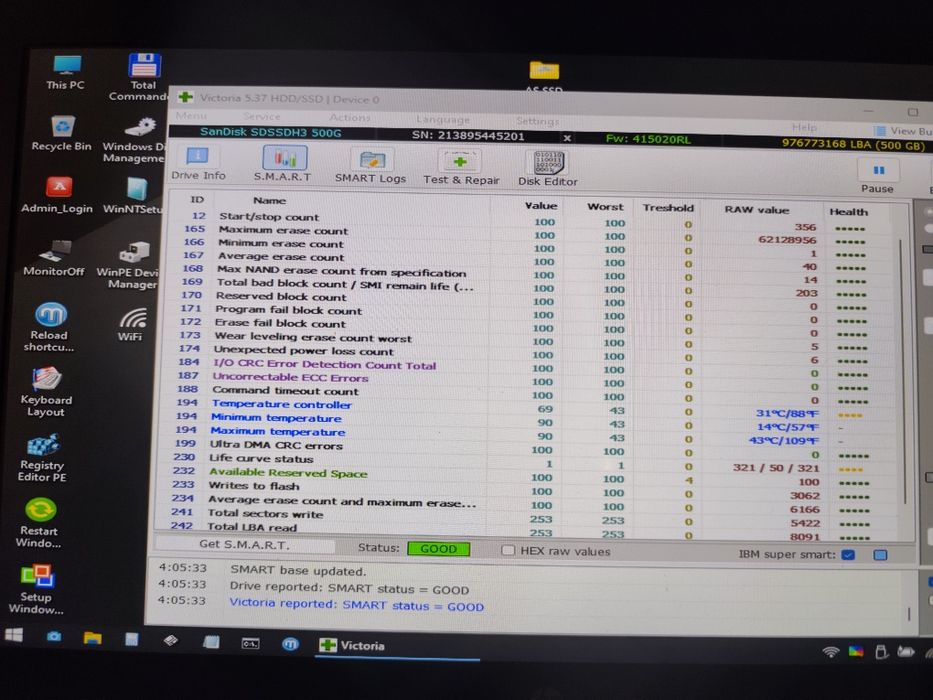Open This PC desktop icon

pyautogui.click(x=65, y=72)
